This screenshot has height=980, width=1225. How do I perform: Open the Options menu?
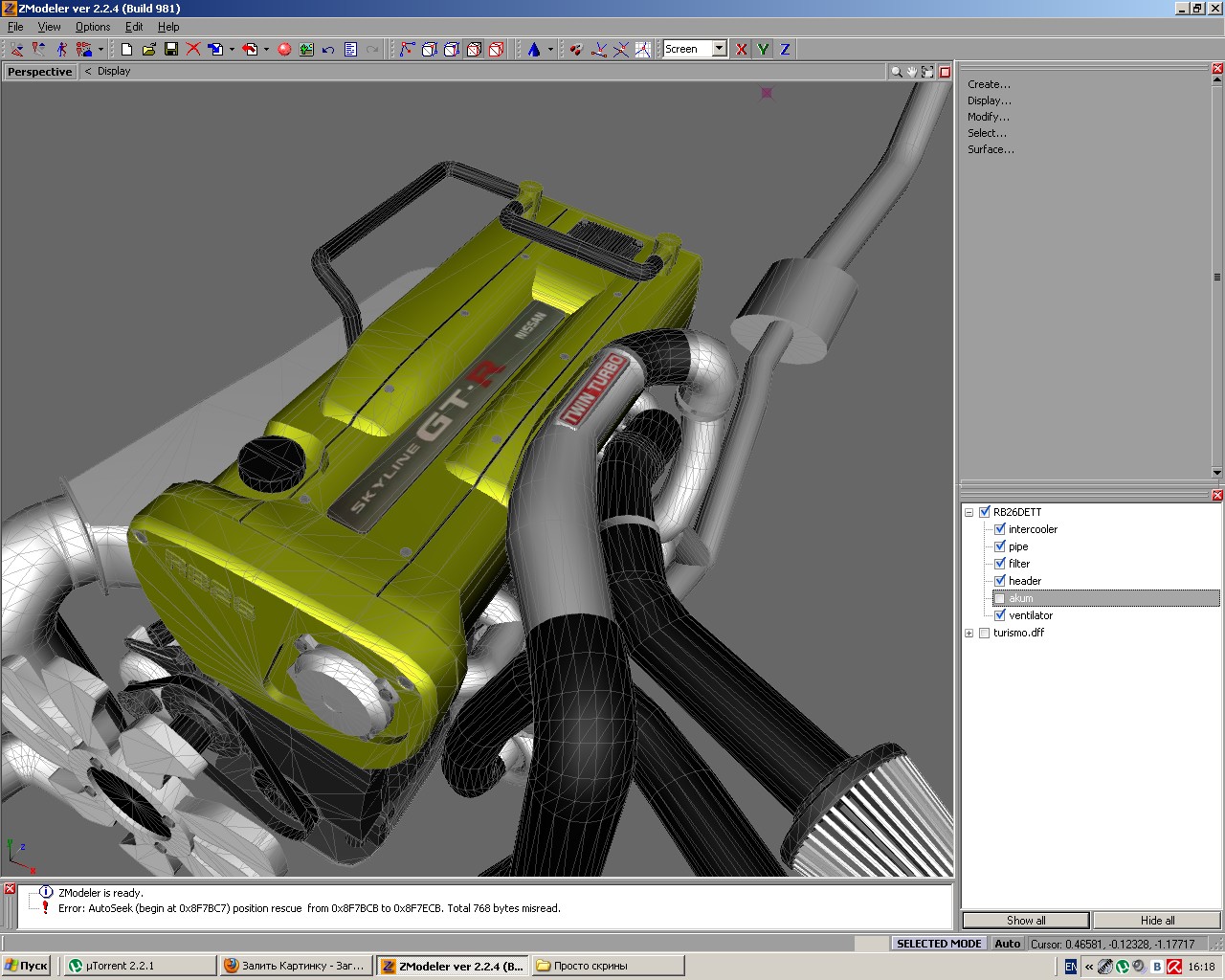click(x=93, y=27)
